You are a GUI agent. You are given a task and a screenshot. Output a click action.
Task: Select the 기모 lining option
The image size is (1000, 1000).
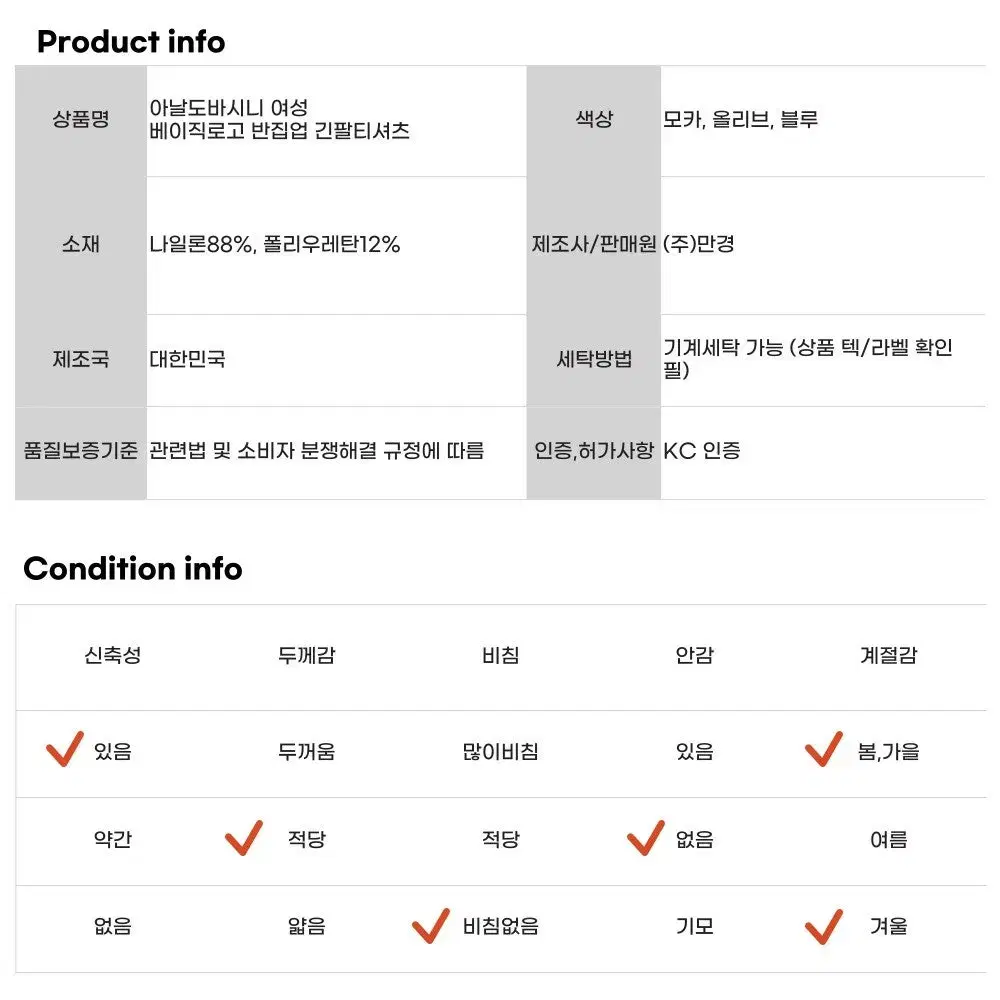point(695,926)
